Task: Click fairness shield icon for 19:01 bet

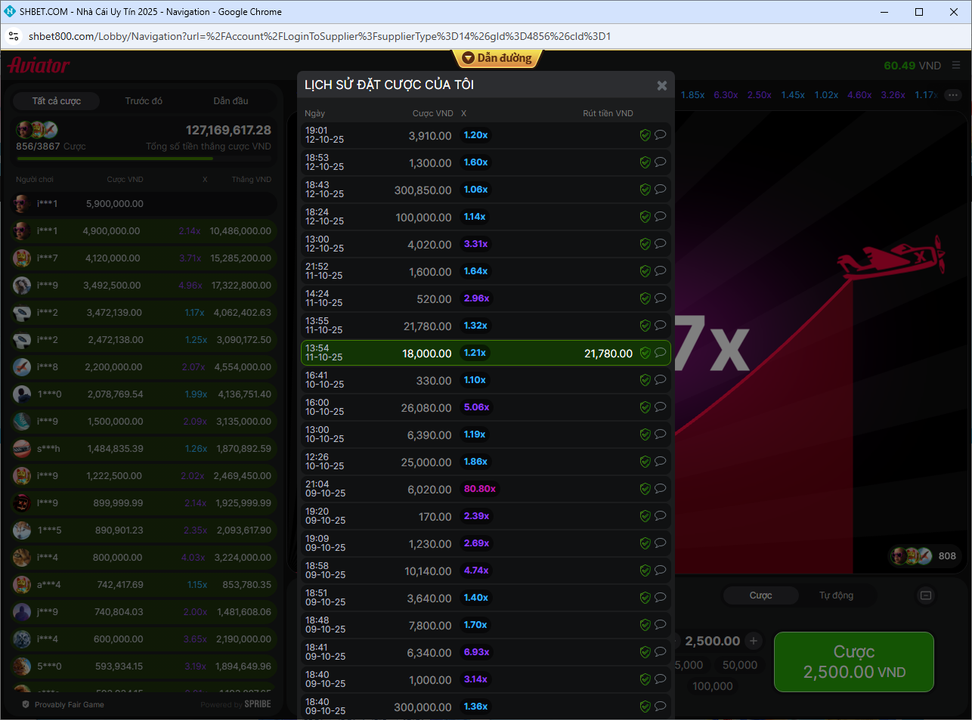Action: [645, 135]
